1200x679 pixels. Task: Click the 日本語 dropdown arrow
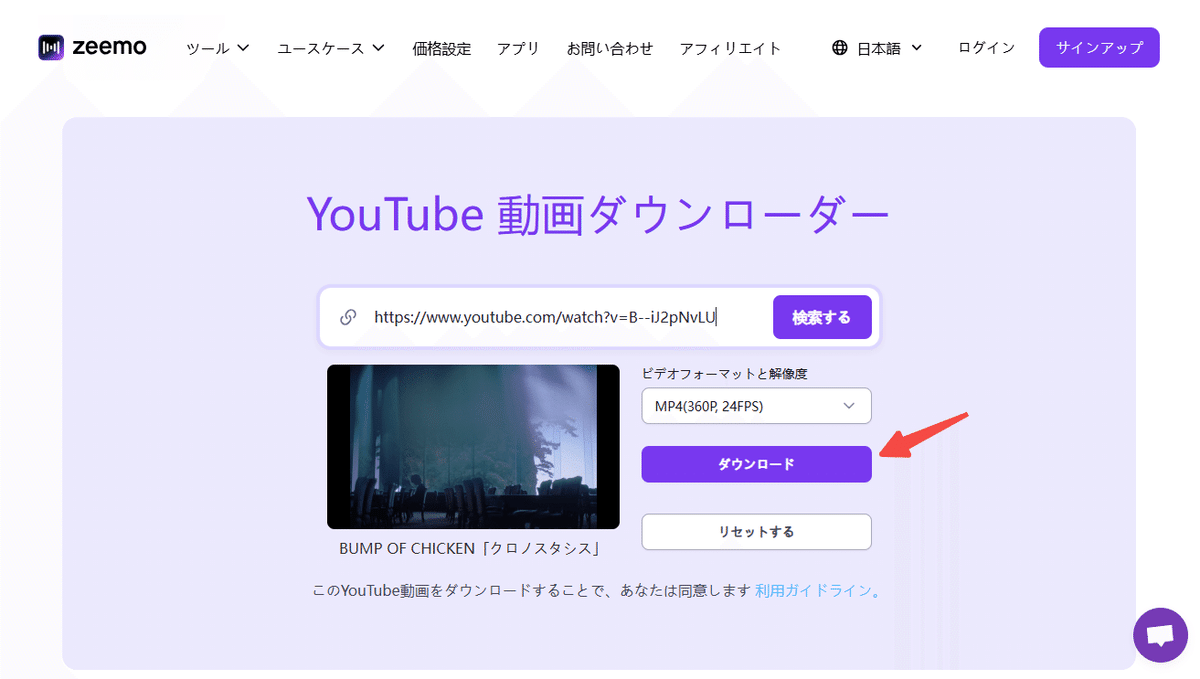tap(916, 47)
